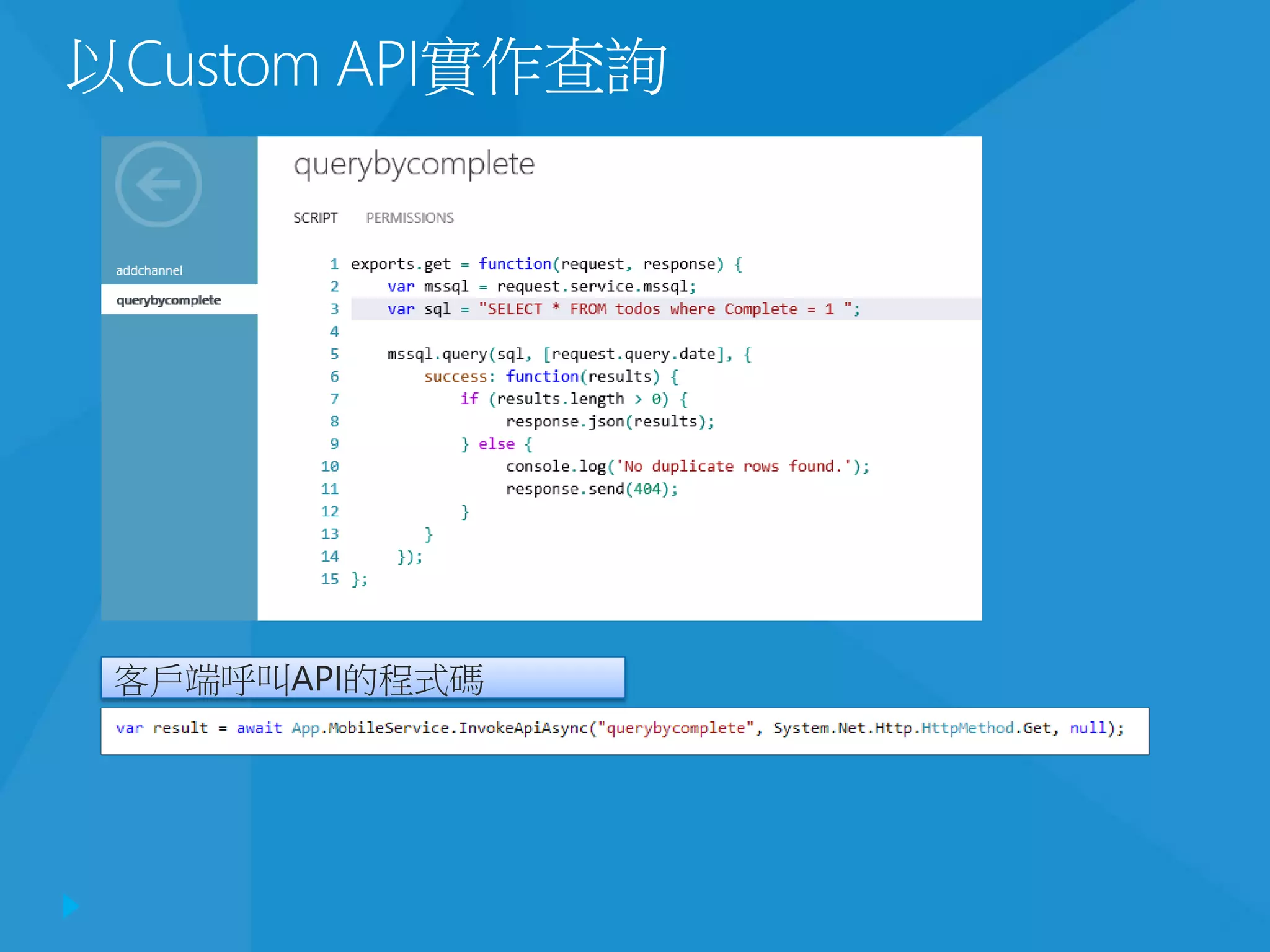Click the success: function(results) line
The width and height of the screenshot is (1270, 952).
pos(551,376)
